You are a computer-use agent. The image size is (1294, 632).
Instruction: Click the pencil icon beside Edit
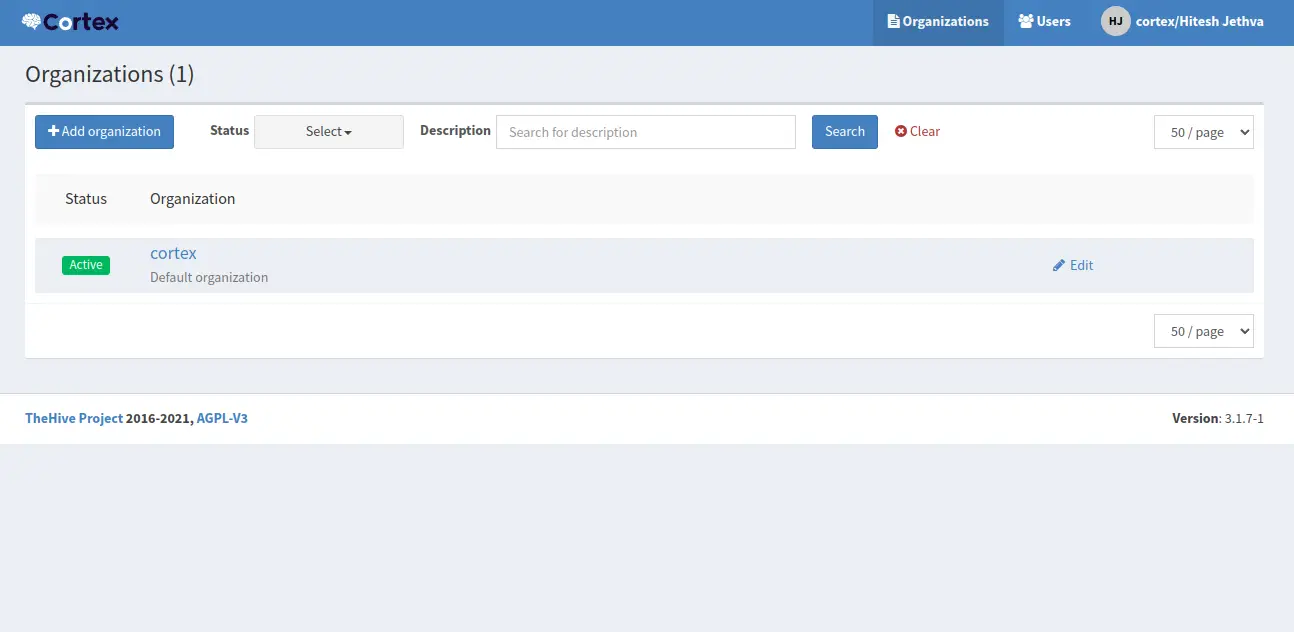[1059, 265]
